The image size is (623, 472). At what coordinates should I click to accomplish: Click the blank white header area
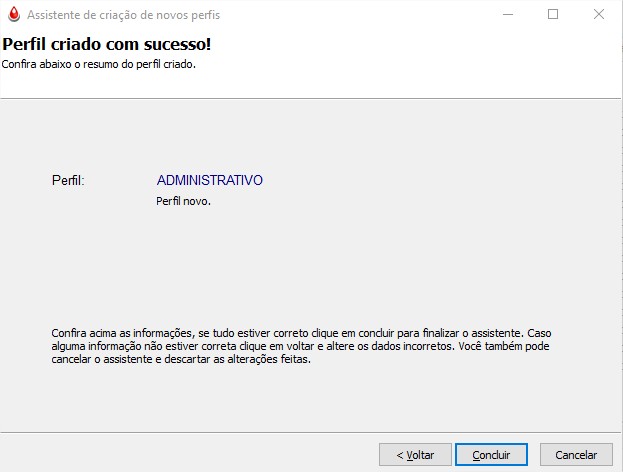pyautogui.click(x=397, y=60)
